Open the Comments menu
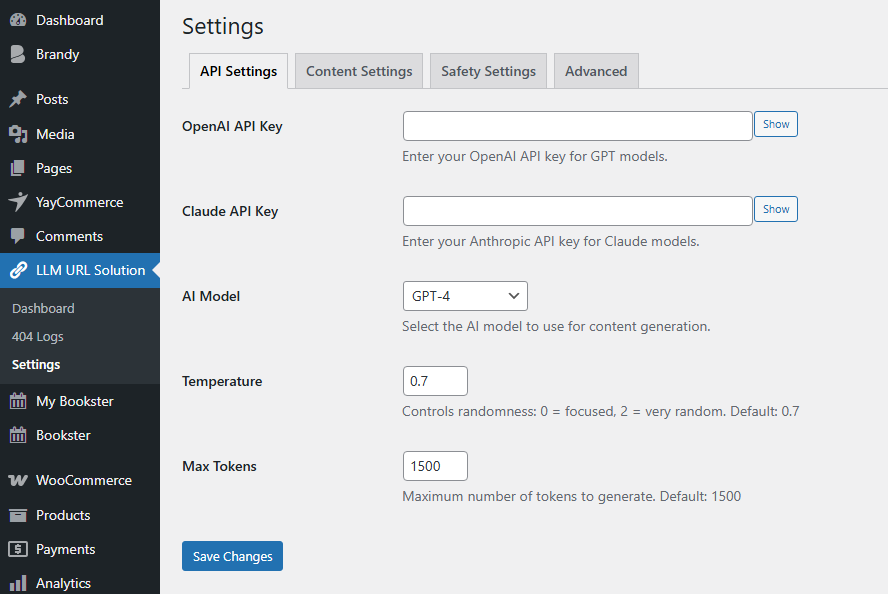 pyautogui.click(x=80, y=236)
